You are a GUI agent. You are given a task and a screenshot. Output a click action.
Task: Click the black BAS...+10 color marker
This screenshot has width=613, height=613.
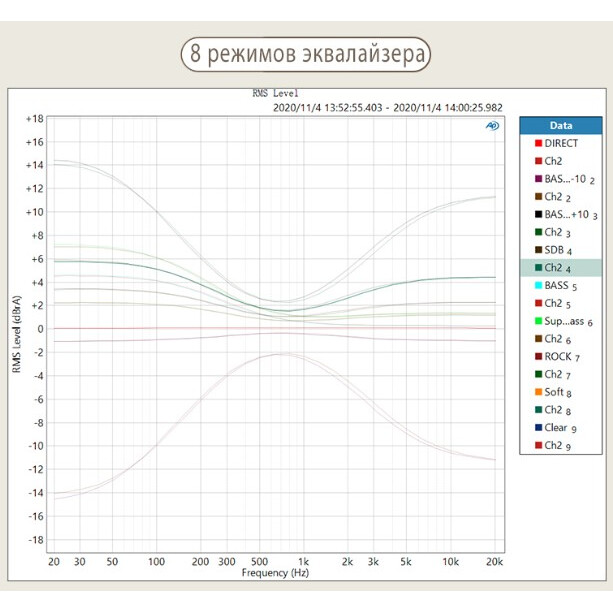[538, 215]
